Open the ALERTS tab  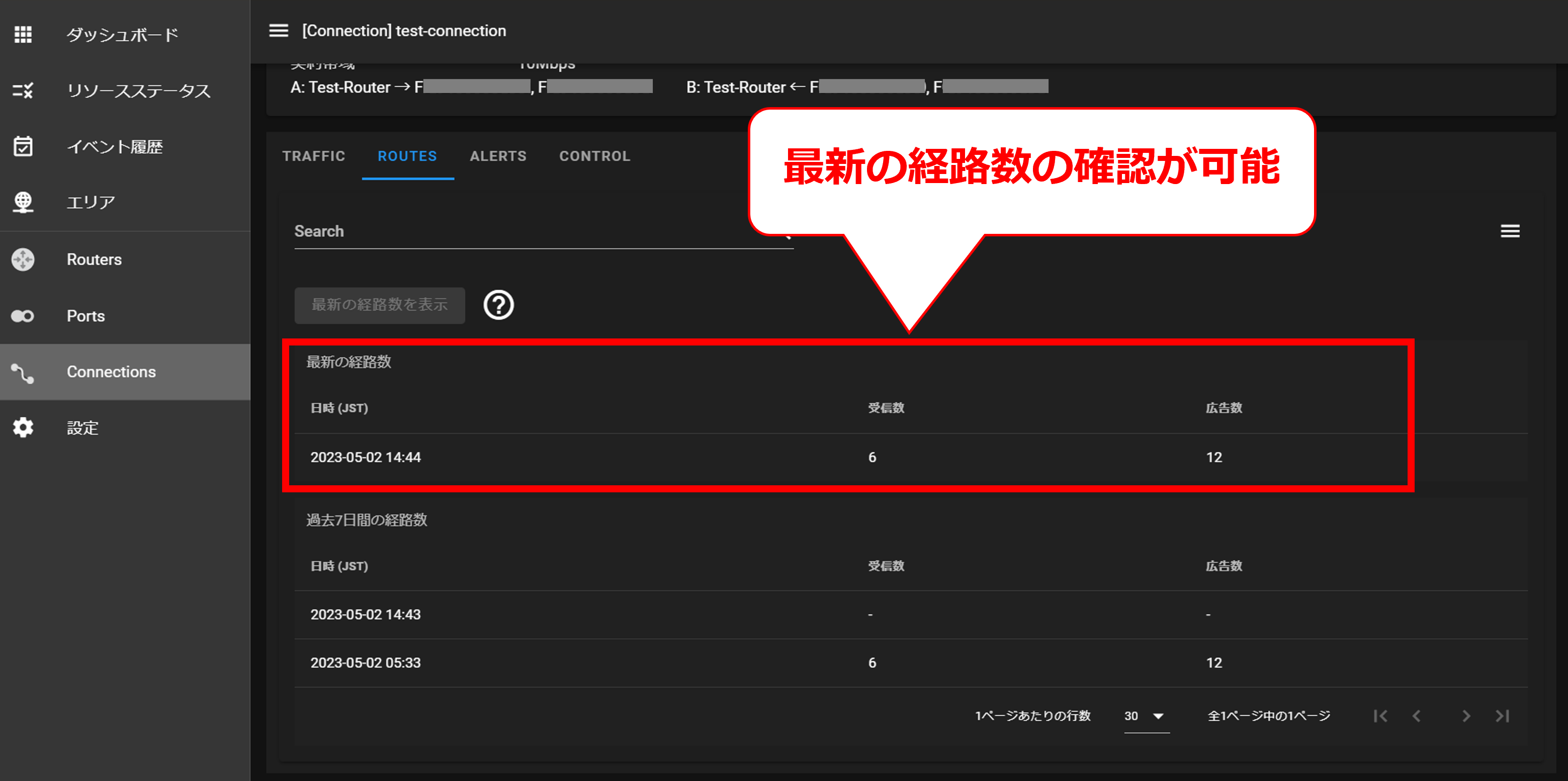click(498, 156)
